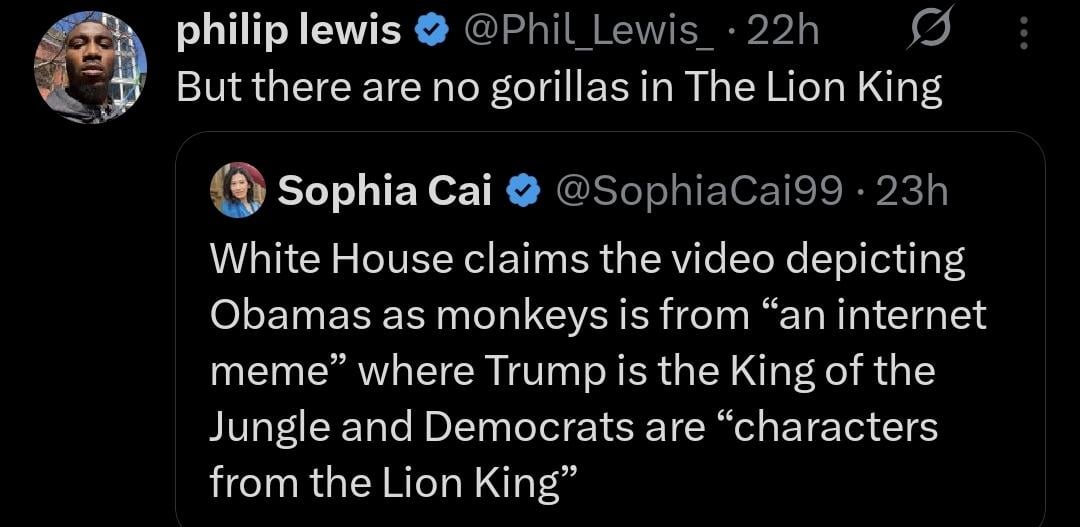1080x527 pixels.
Task: Click philip lewis's blue verified badge
Action: 429,33
